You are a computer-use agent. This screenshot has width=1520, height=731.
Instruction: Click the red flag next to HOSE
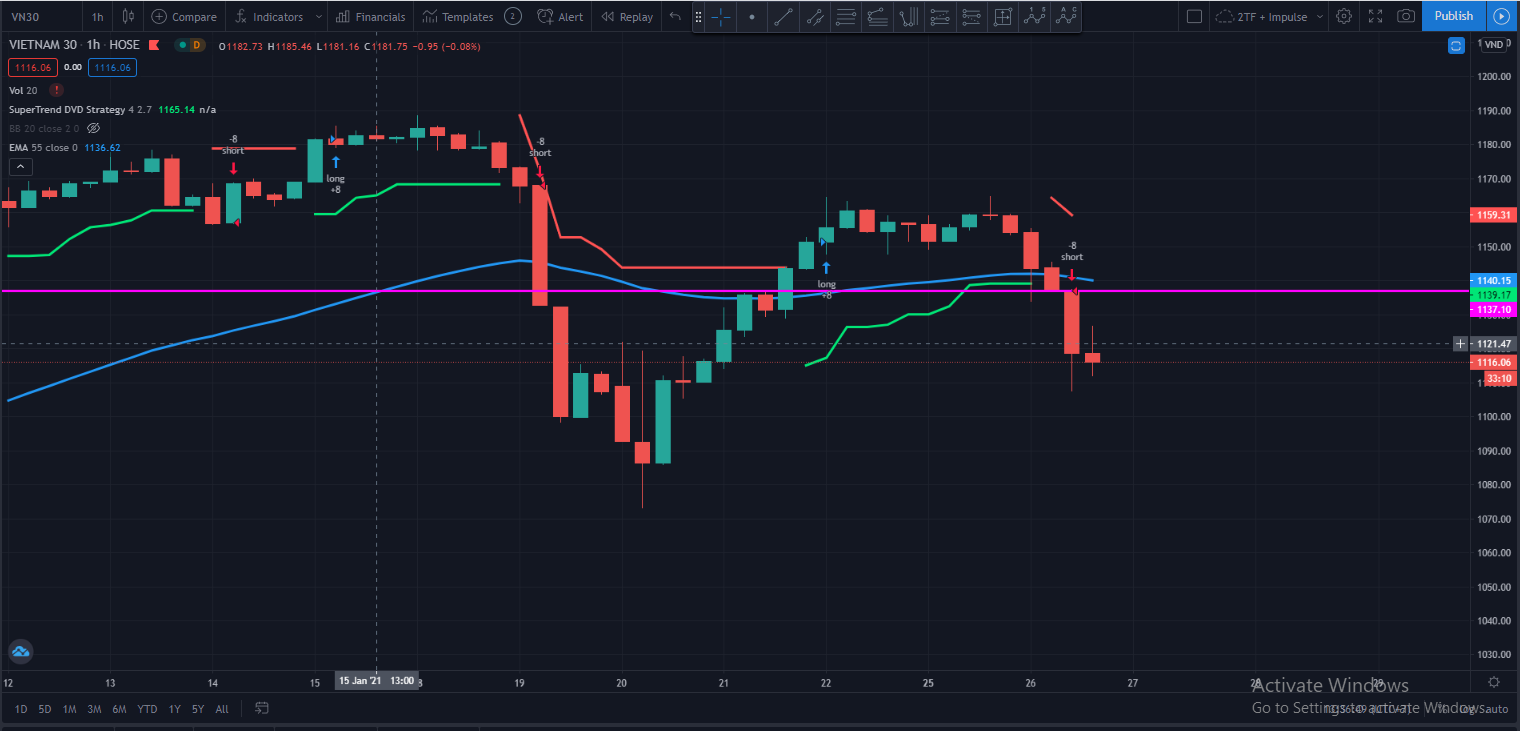pyautogui.click(x=153, y=45)
